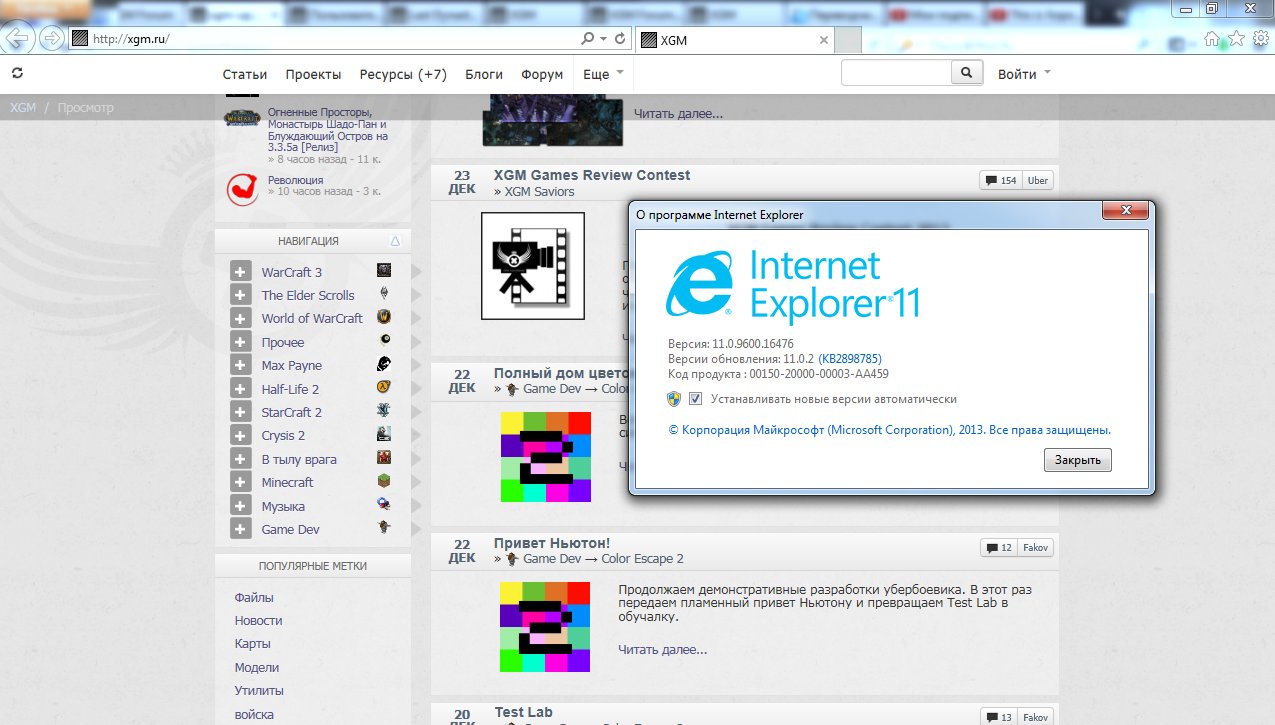Open the Color Escape colorful thumbnail for Привет Ньютон
Viewport: 1275px width, 725px height.
[x=545, y=627]
